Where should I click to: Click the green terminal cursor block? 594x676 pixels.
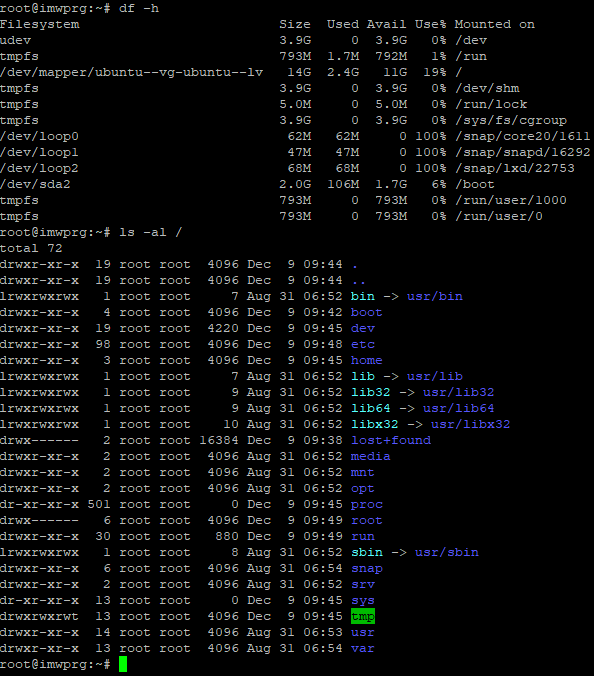click(x=123, y=664)
